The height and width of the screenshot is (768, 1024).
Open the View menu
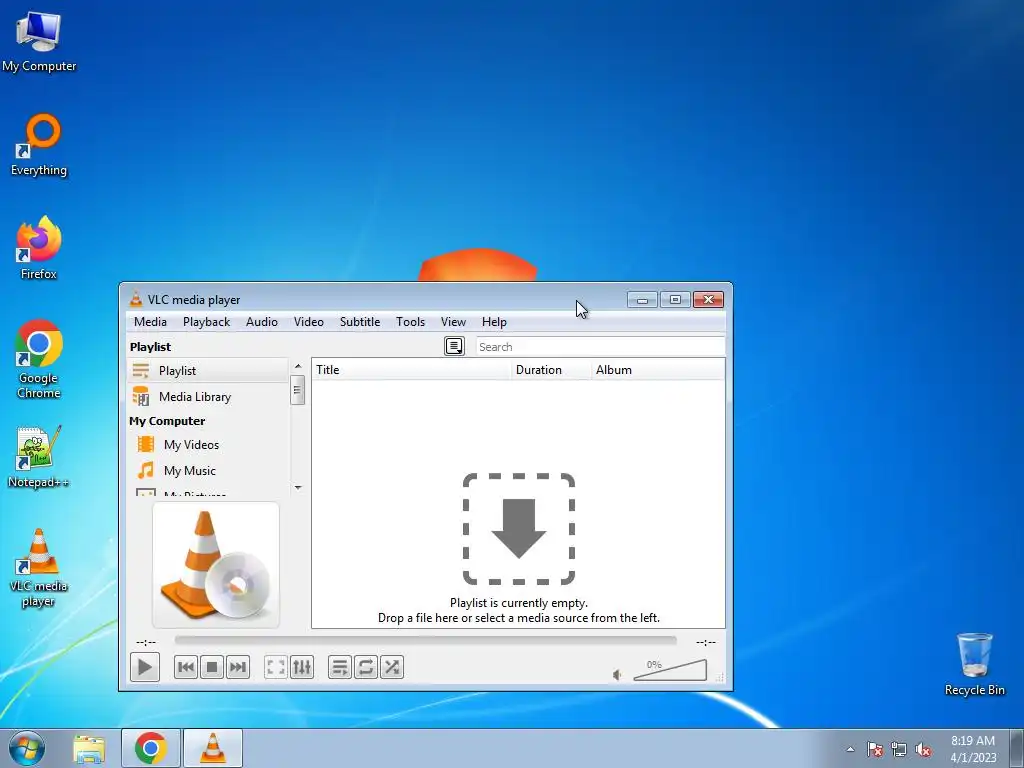(453, 322)
